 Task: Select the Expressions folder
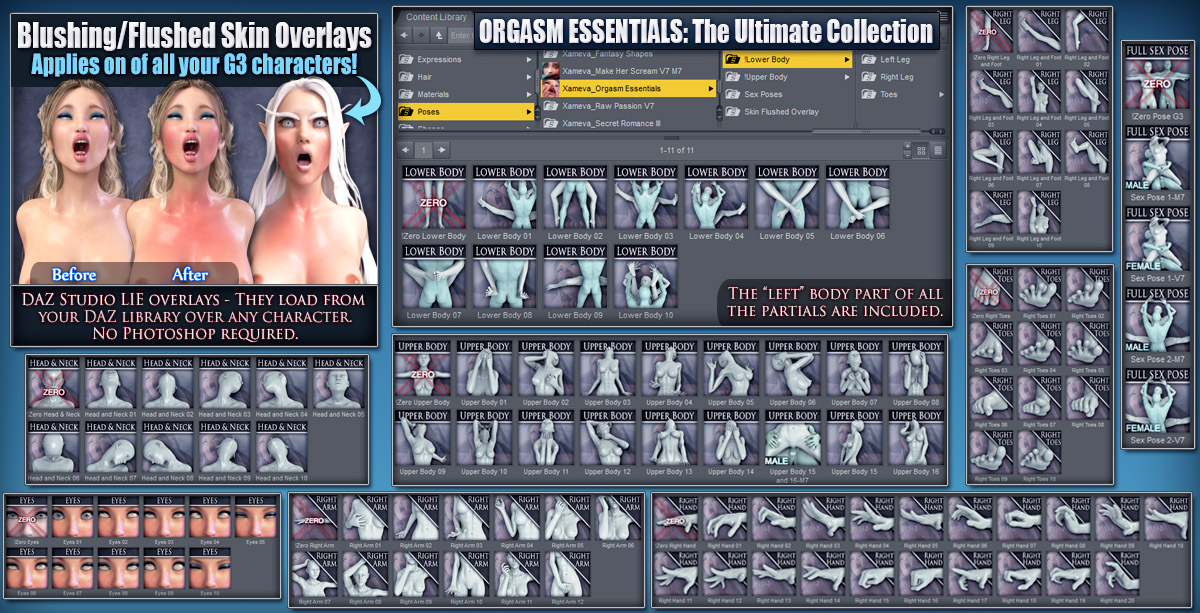click(x=466, y=60)
